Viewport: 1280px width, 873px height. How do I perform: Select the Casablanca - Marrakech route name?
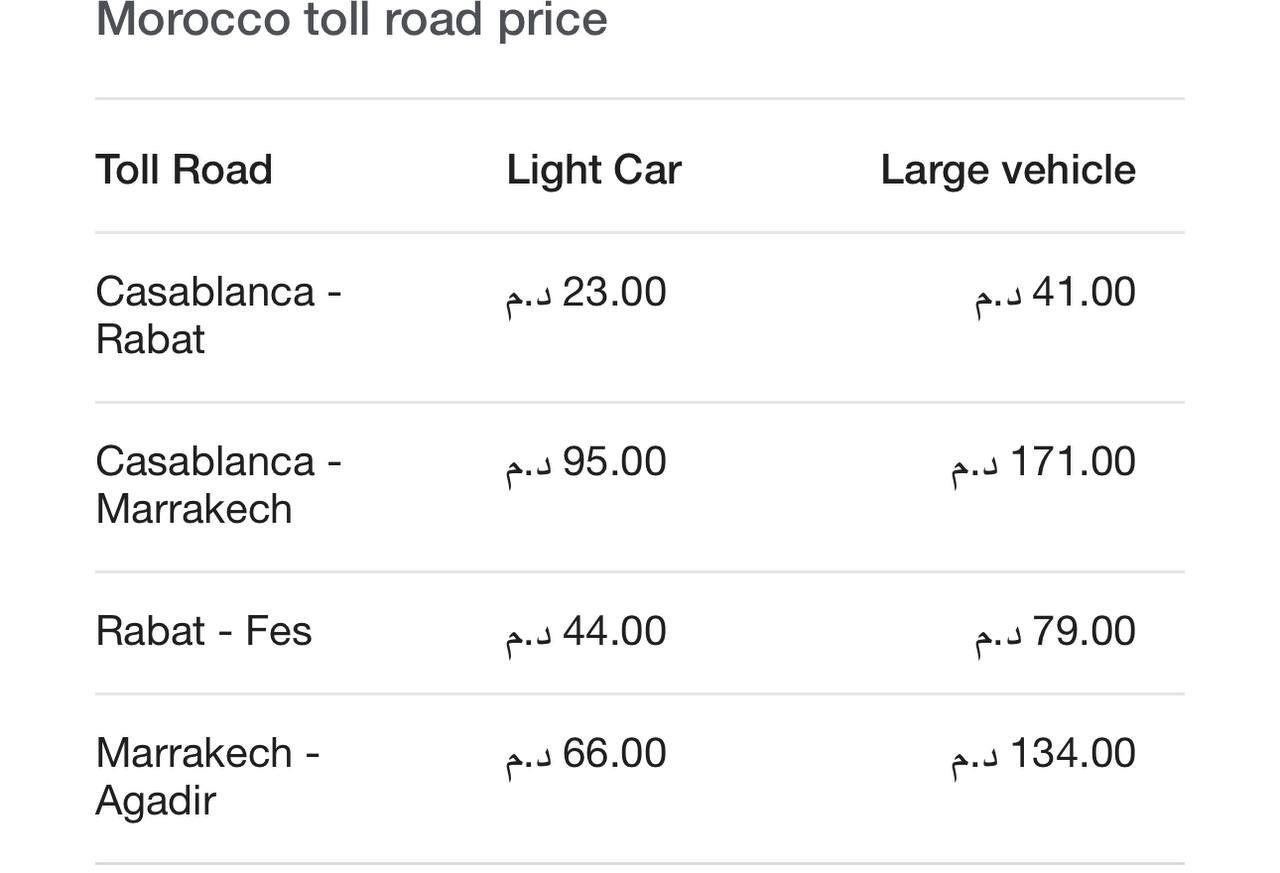pyautogui.click(x=218, y=485)
